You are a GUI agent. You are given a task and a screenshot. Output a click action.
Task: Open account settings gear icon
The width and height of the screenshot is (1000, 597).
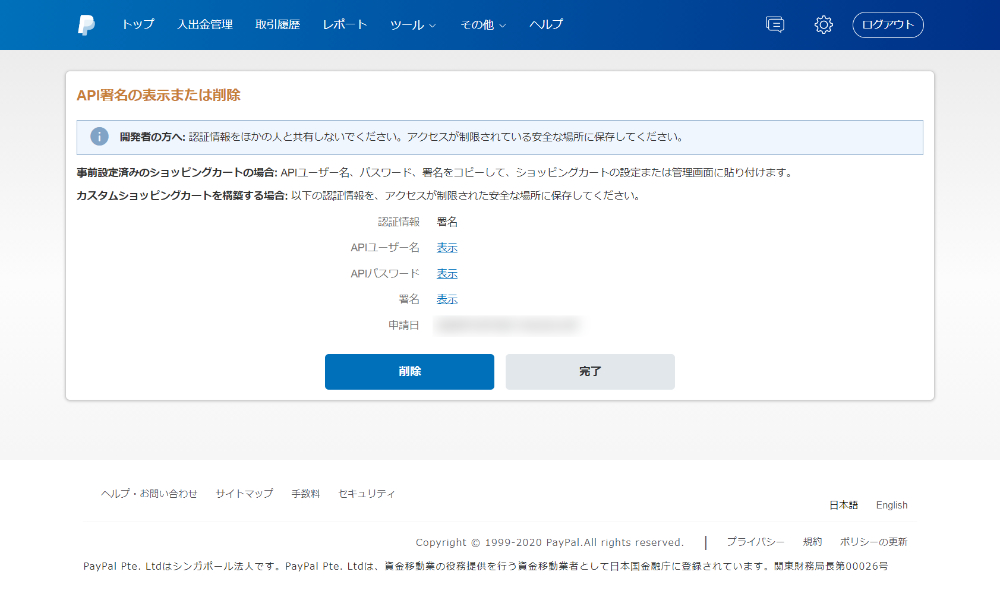point(823,25)
